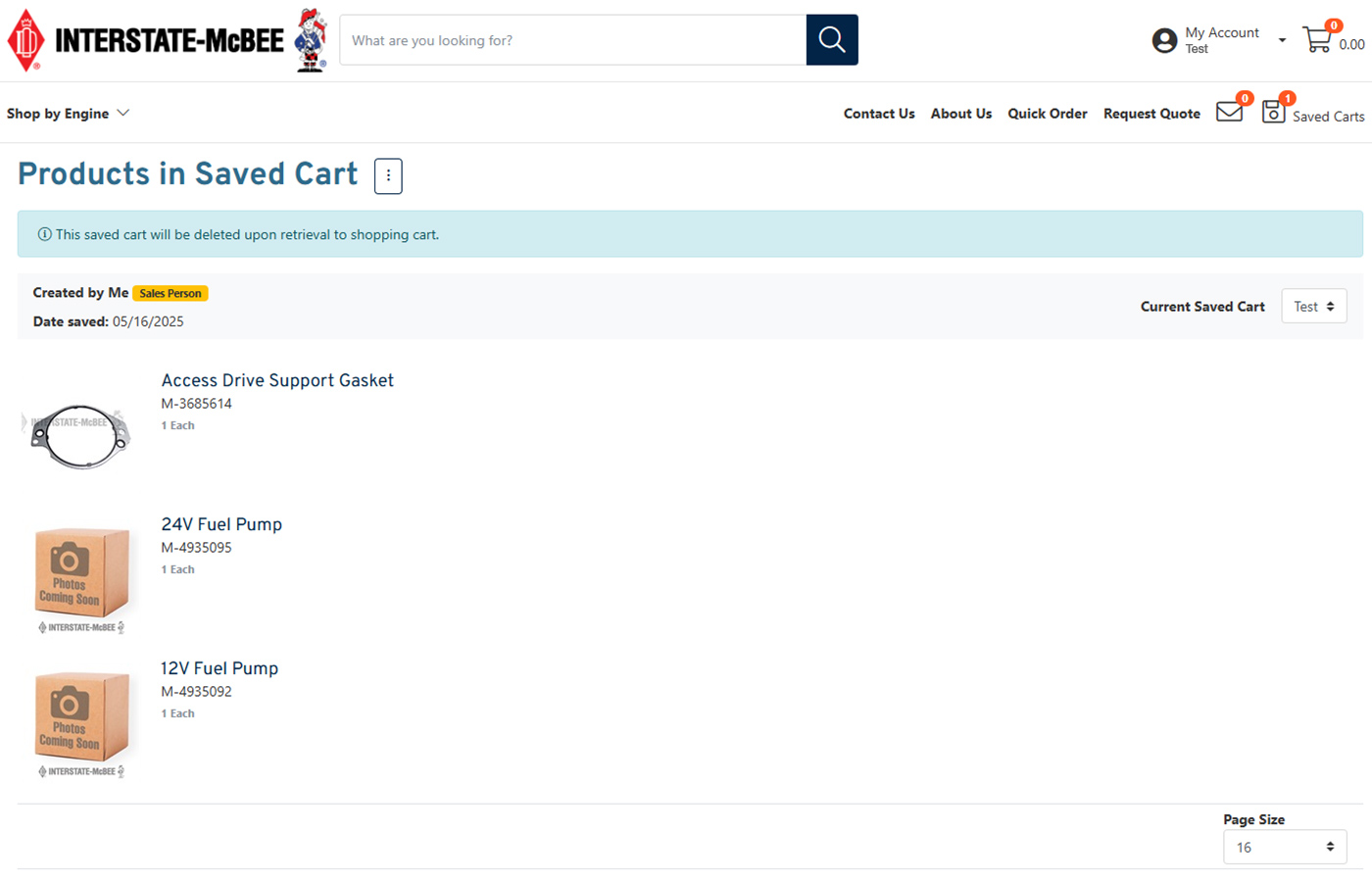Click the 24V Fuel Pump placeholder image
1372x882 pixels.
click(x=81, y=579)
